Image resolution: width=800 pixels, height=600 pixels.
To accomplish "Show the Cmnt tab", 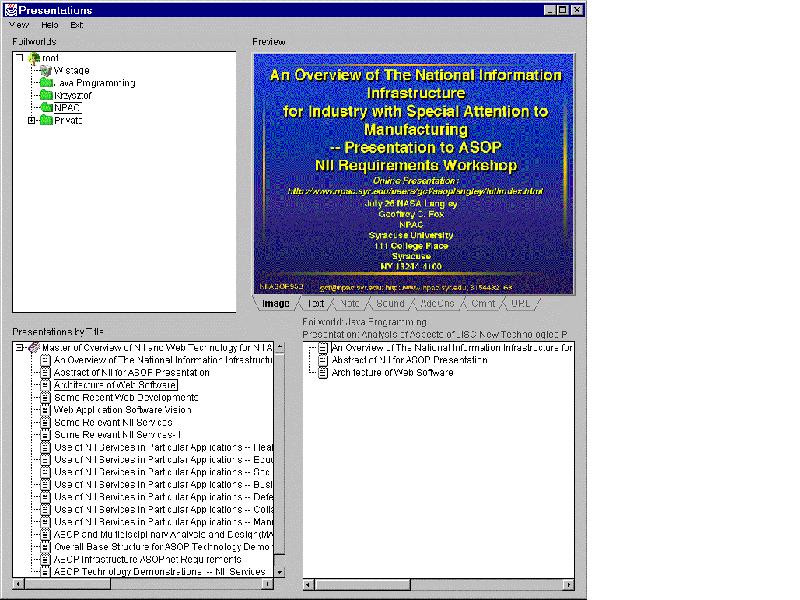I will 483,304.
